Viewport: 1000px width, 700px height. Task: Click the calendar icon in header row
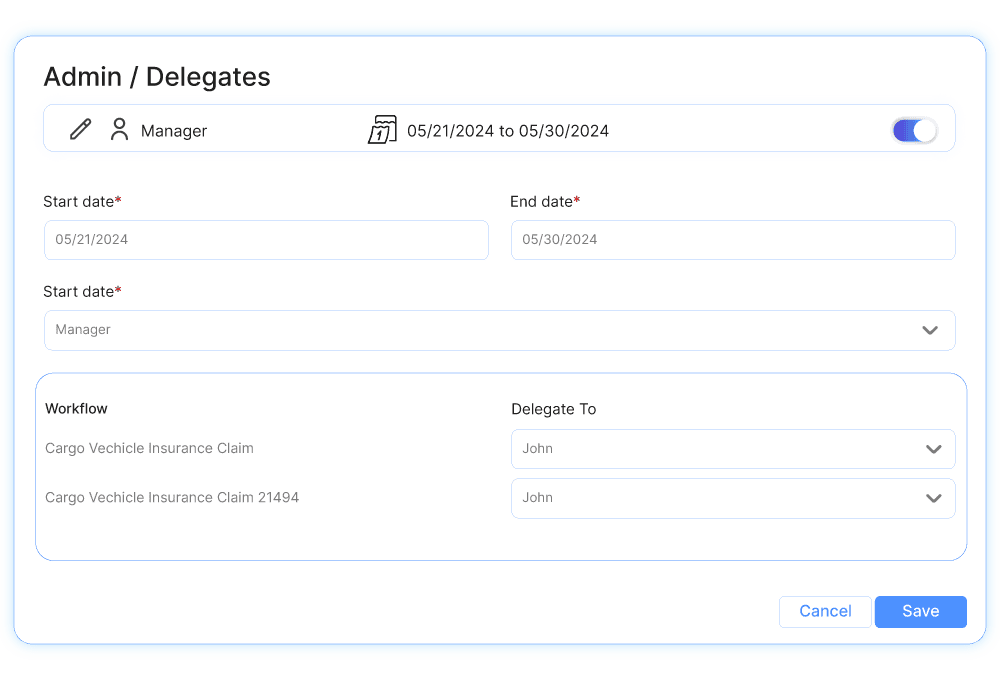382,129
